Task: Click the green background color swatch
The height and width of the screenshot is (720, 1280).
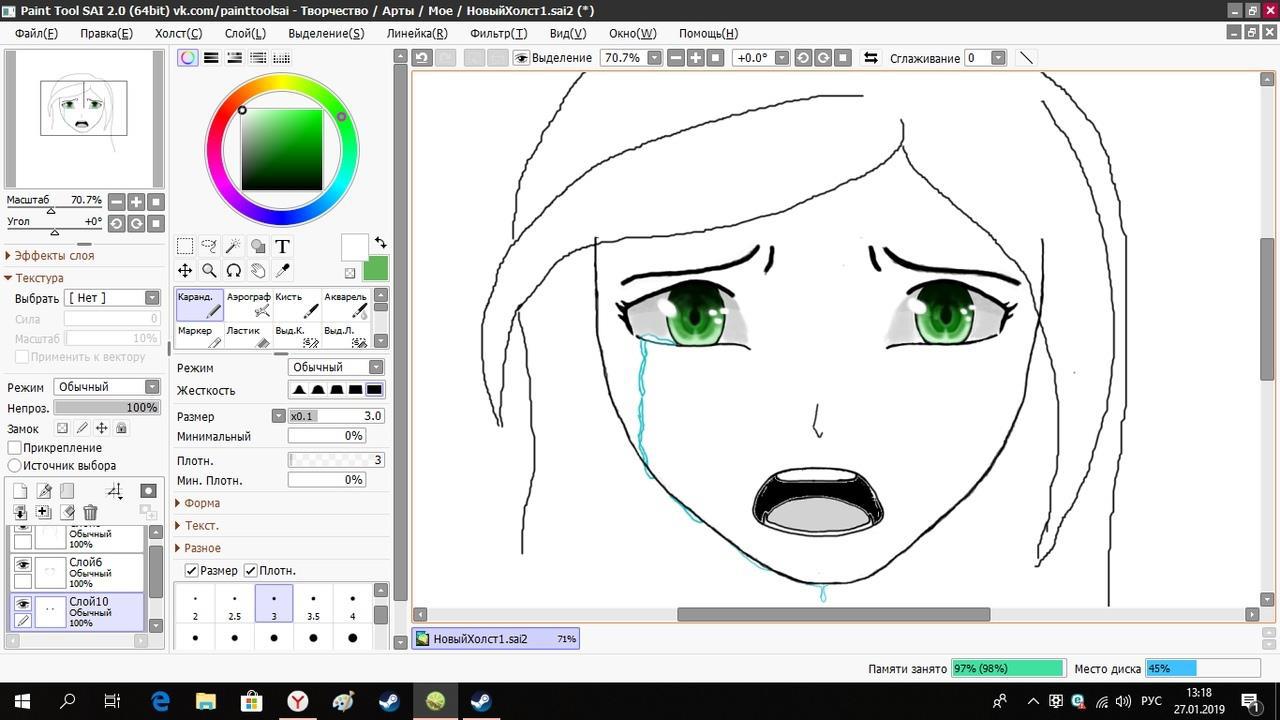Action: (376, 268)
